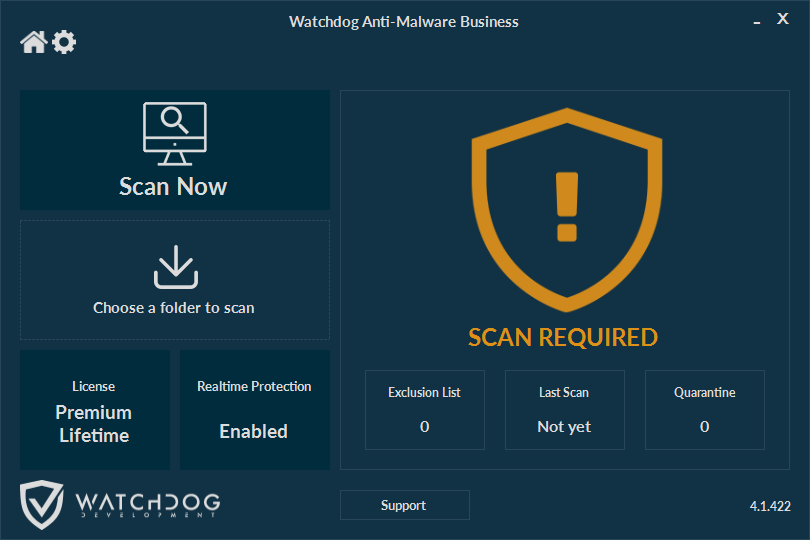Open the License Premium Lifetime tile
This screenshot has width=810, height=540.
(95, 410)
